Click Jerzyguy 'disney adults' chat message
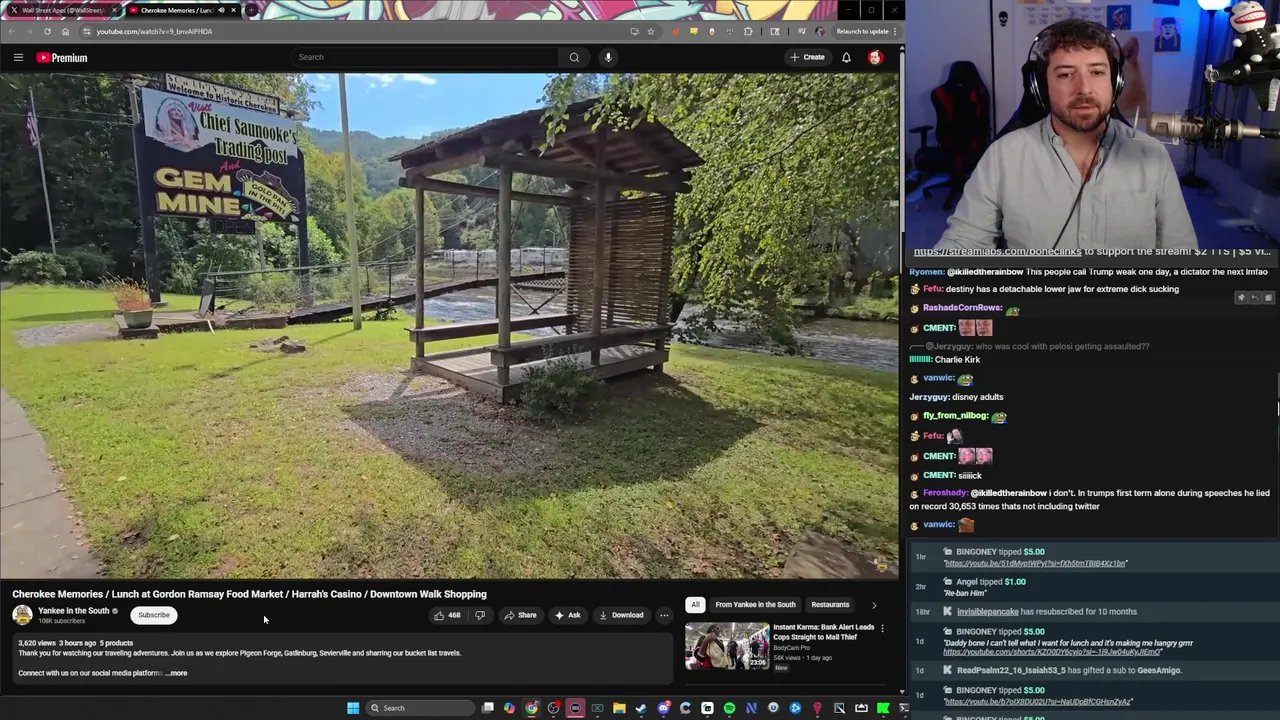Viewport: 1280px width, 720px height. click(956, 397)
